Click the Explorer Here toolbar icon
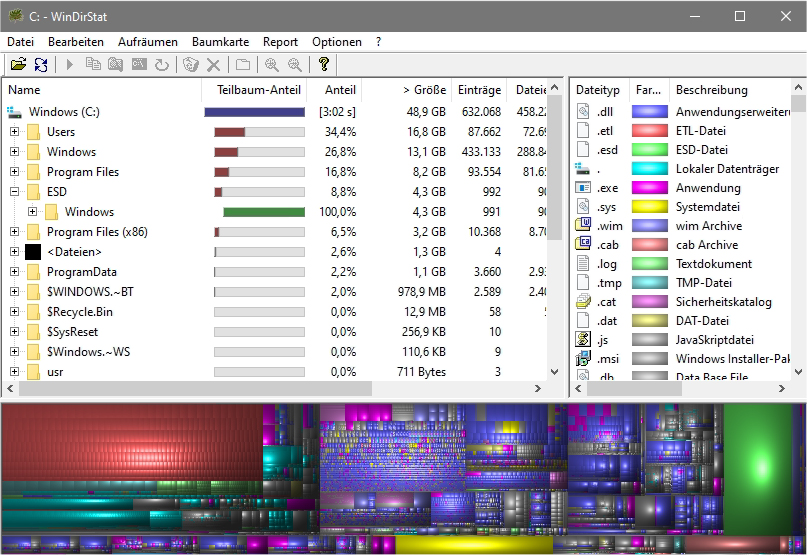Screen dimensions: 807x555 click(116, 64)
